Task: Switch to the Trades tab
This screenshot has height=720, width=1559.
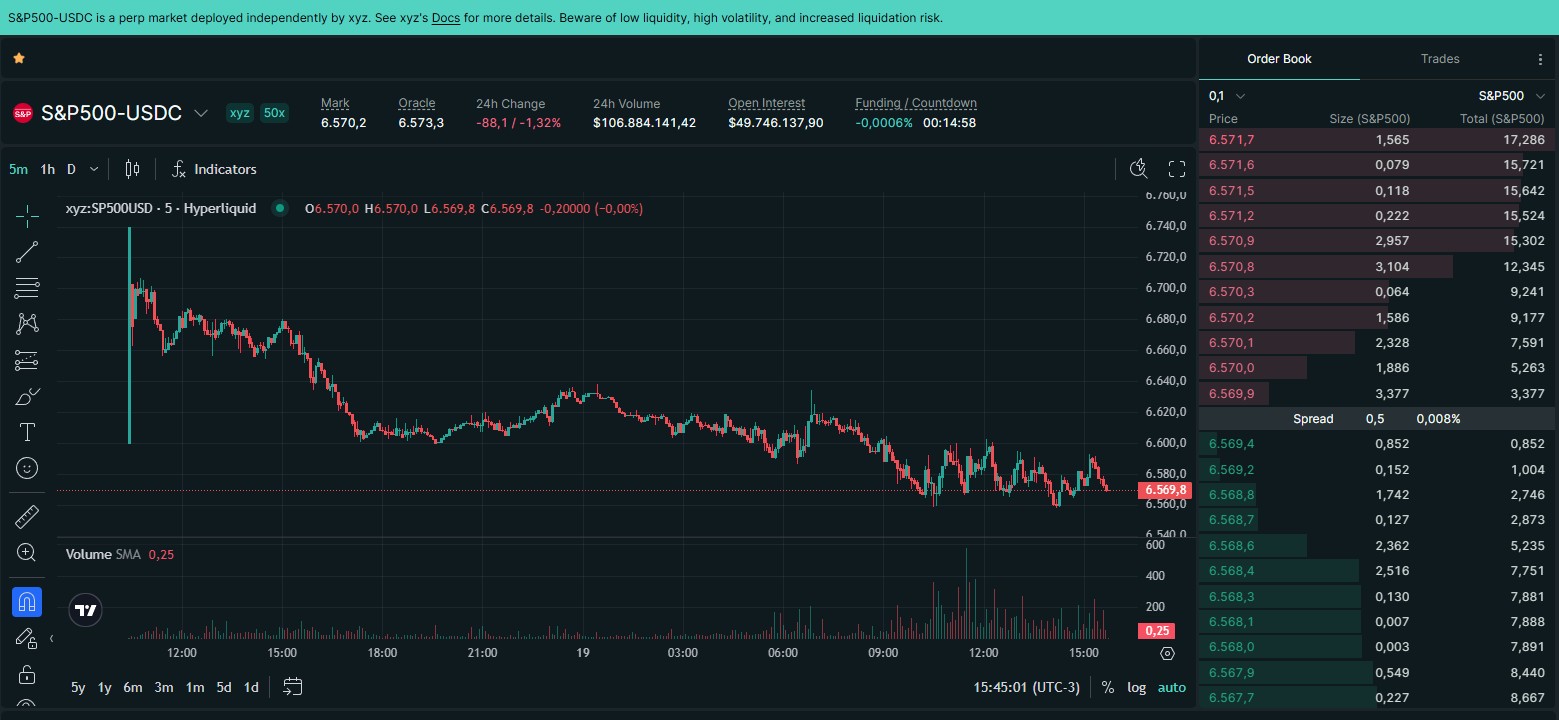Action: (x=1439, y=59)
